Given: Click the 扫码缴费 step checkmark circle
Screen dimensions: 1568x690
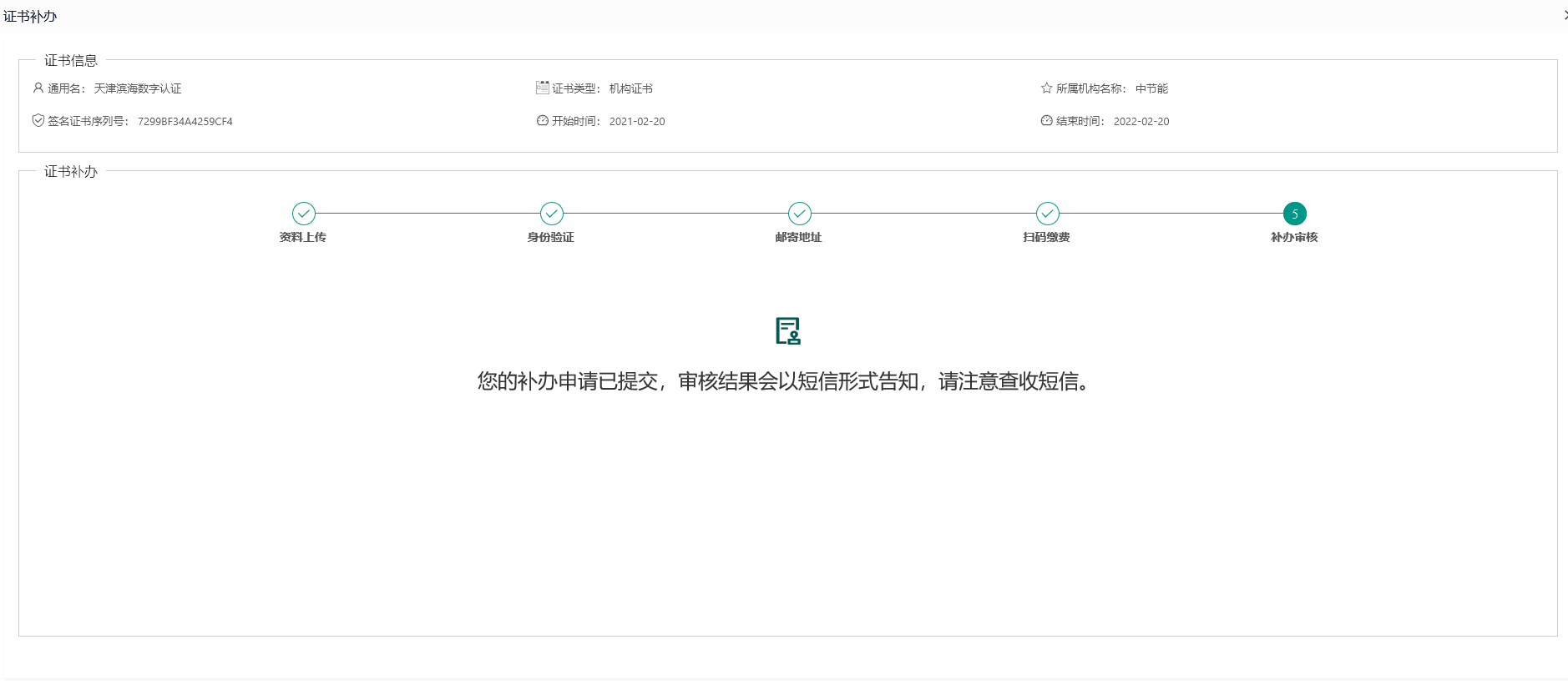Looking at the screenshot, I should 1048,214.
